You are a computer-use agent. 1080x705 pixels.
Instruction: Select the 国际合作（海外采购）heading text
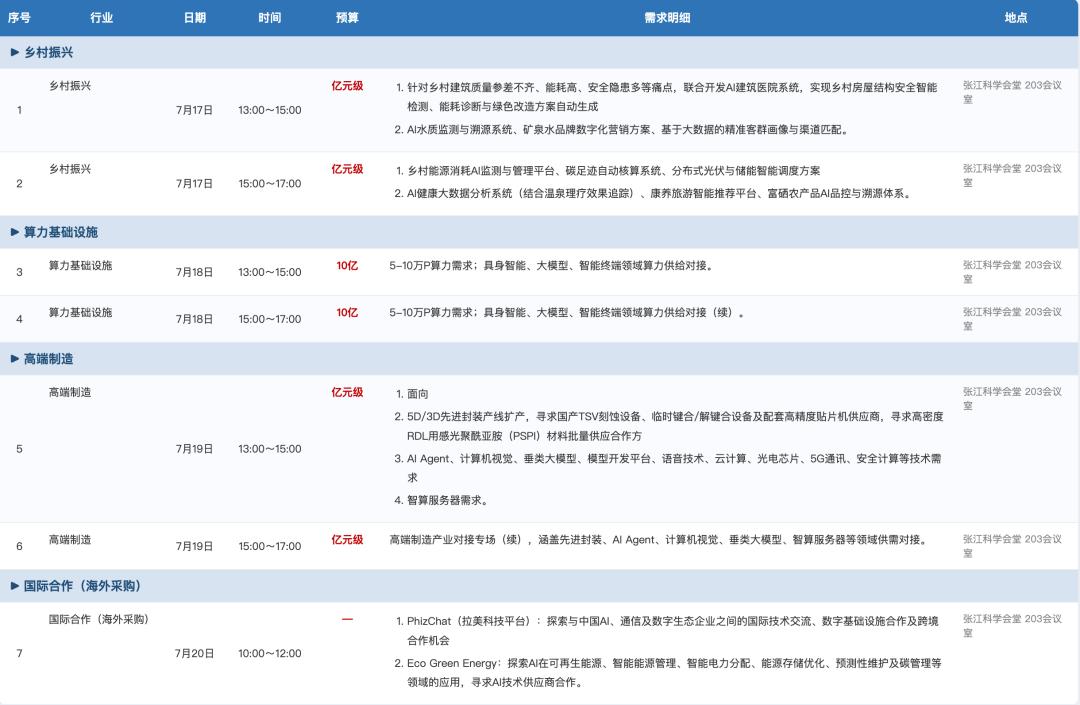point(82,586)
